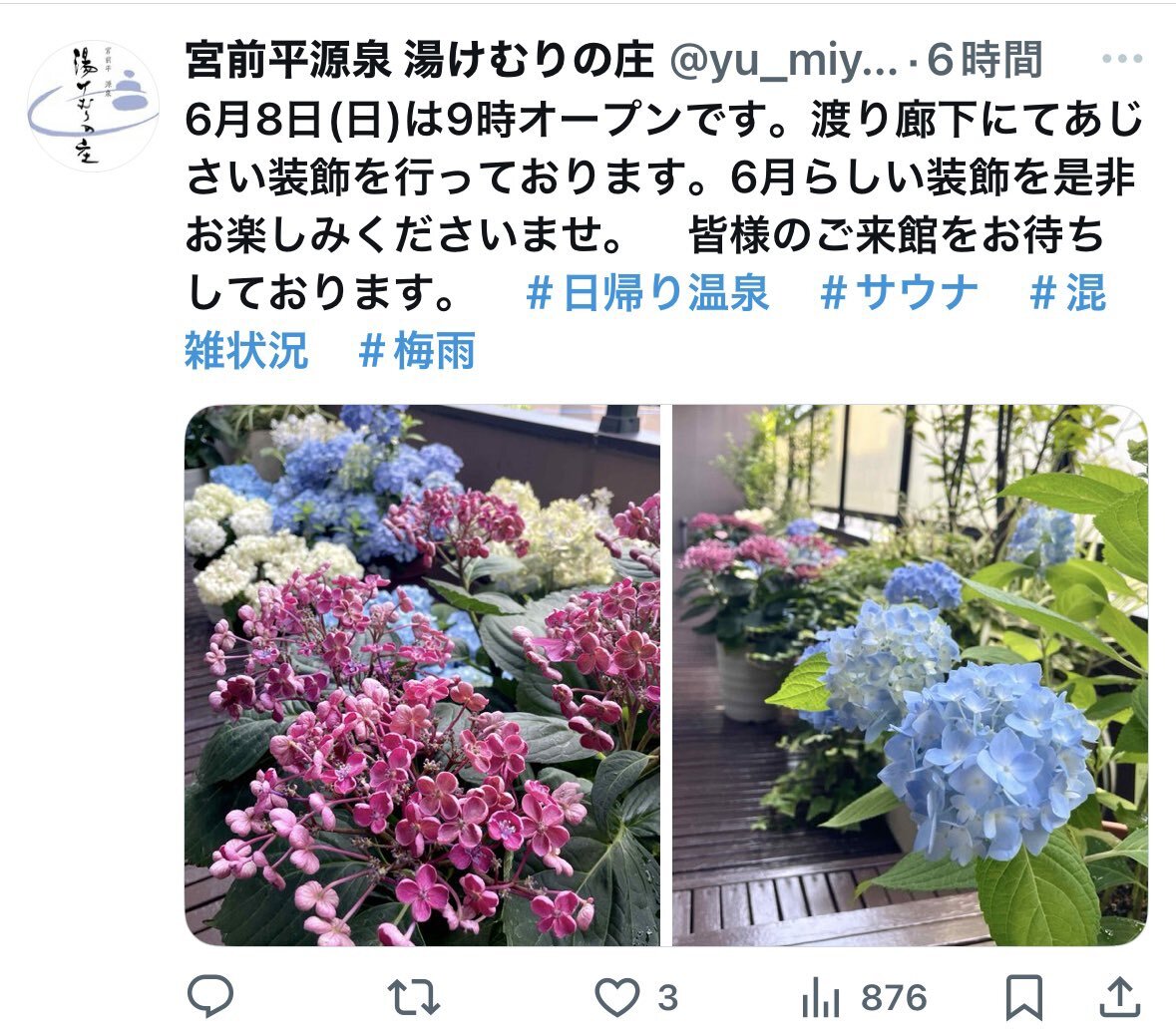Viewport: 1176px width, 1033px height.
Task: Open the three-dot more options menu
Action: point(1122,59)
